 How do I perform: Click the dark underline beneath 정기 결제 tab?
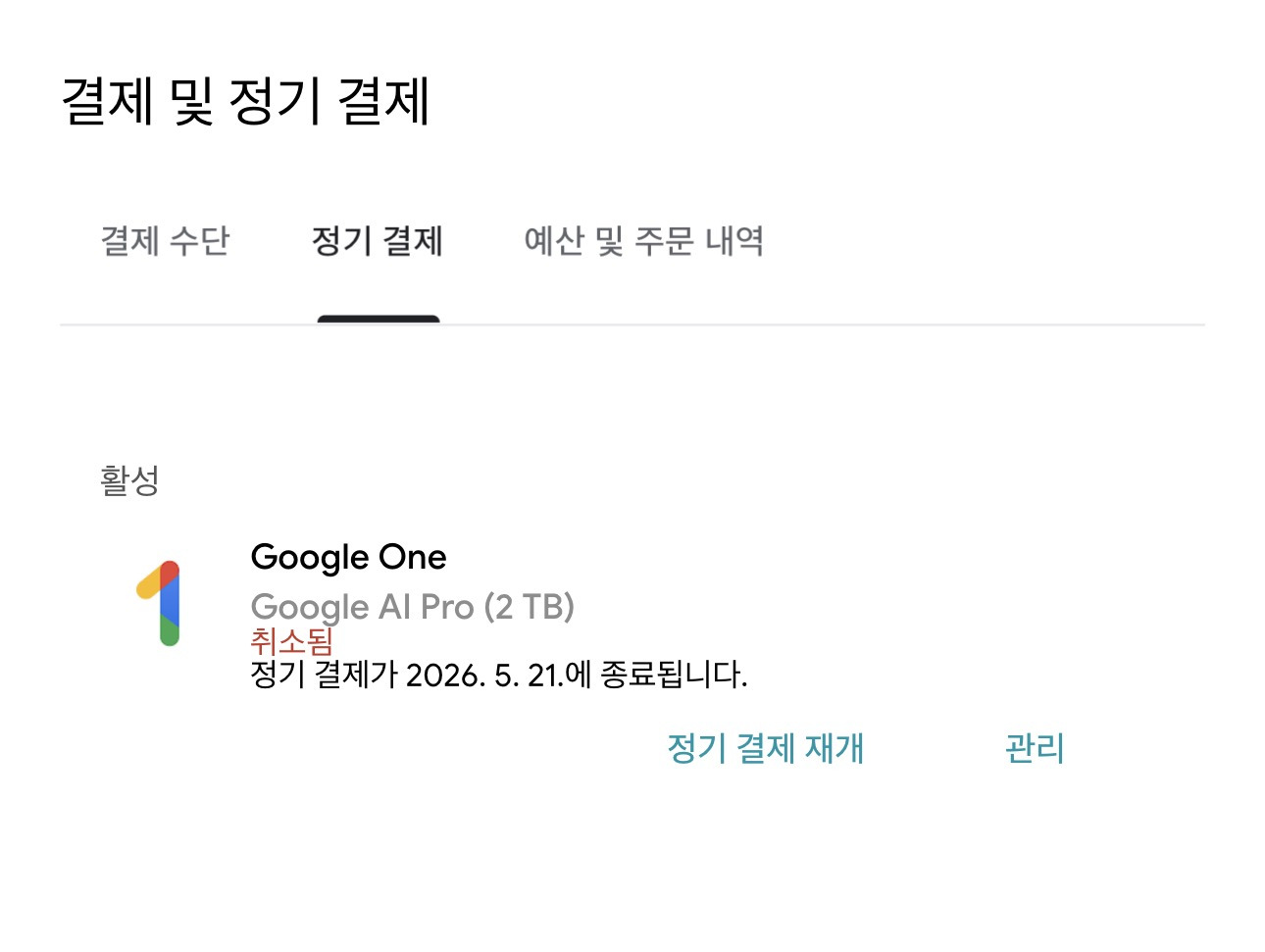[x=378, y=319]
